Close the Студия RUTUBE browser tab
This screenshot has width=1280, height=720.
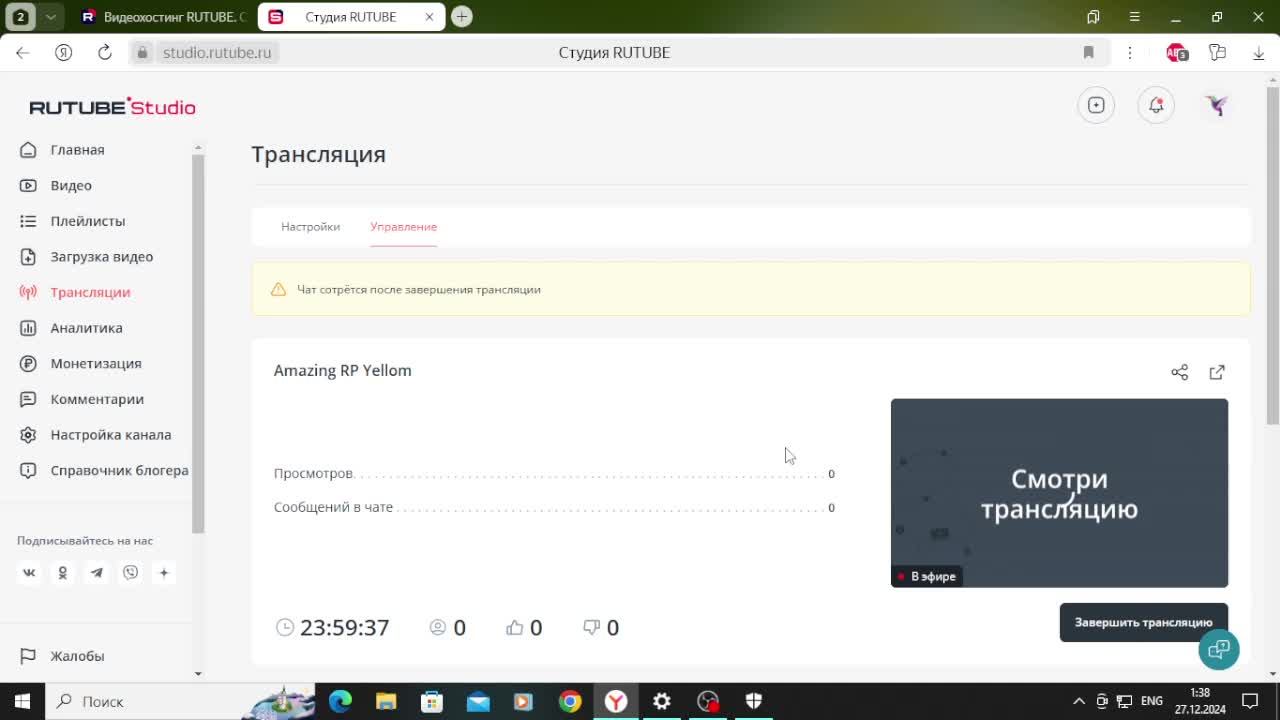pyautogui.click(x=430, y=17)
